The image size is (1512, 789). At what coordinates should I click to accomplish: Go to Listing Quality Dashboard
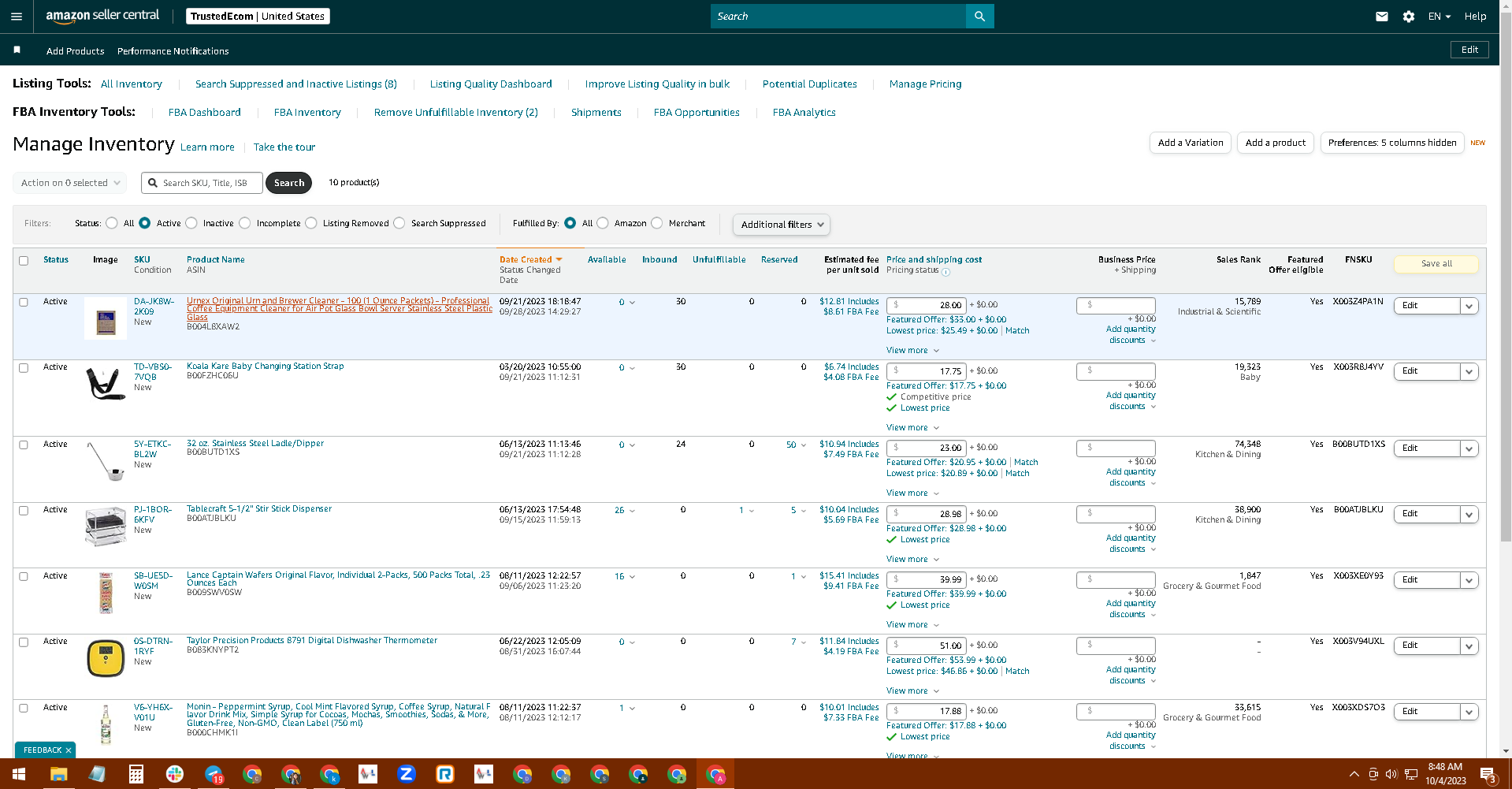click(x=491, y=84)
